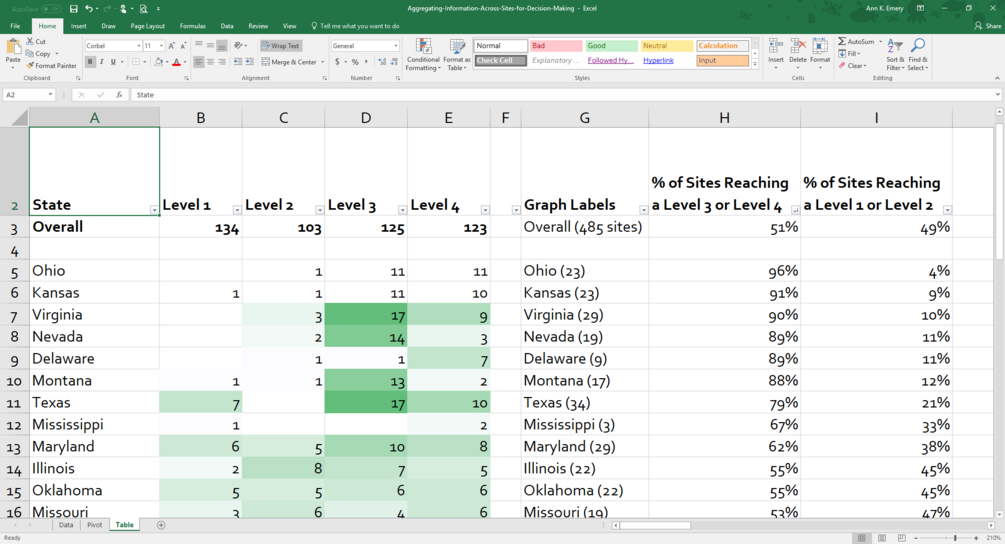The width and height of the screenshot is (1005, 544).
Task: Click the Undo arrow icon
Action: point(89,8)
